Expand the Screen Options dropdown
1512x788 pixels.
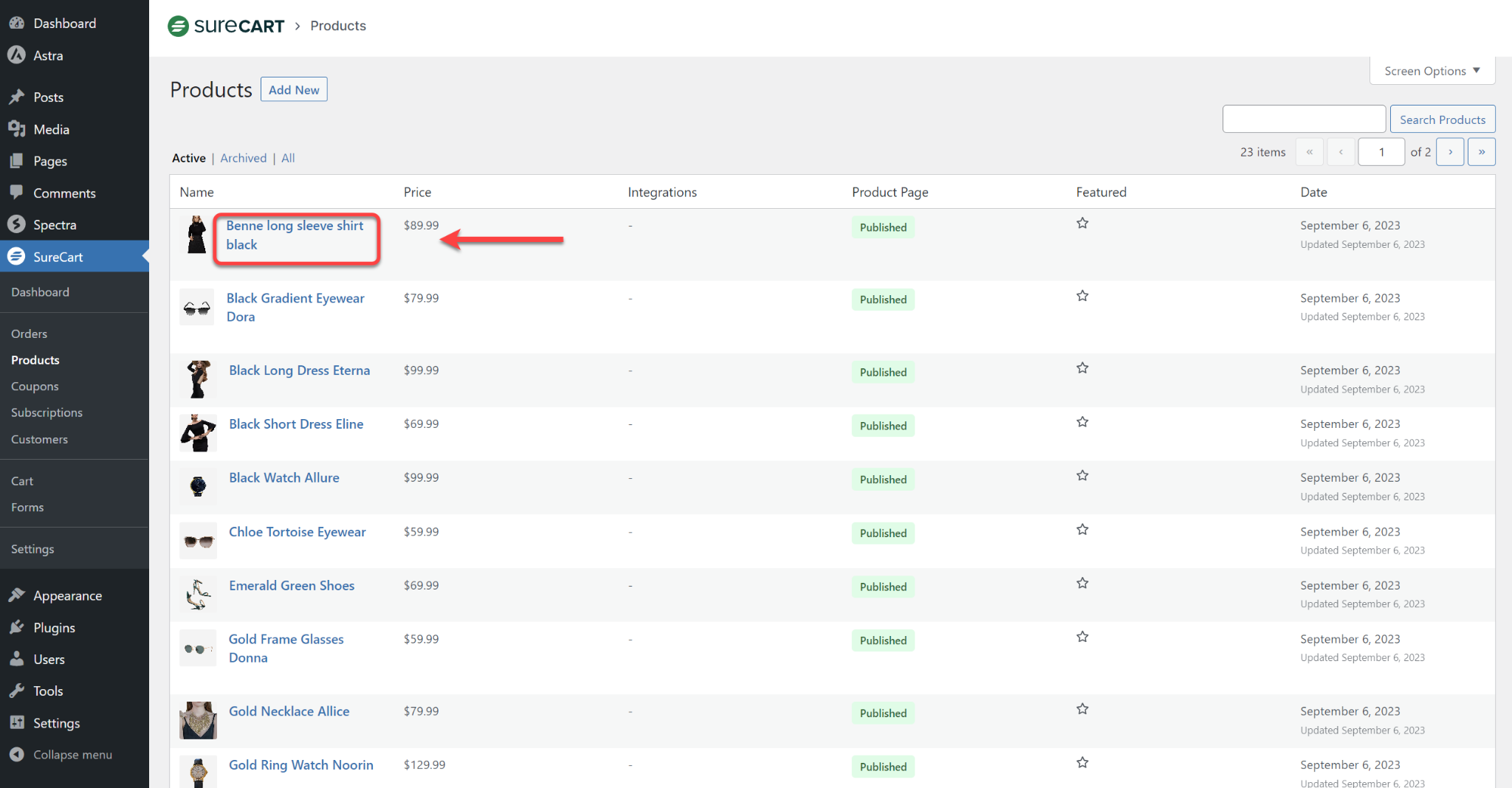coord(1432,71)
